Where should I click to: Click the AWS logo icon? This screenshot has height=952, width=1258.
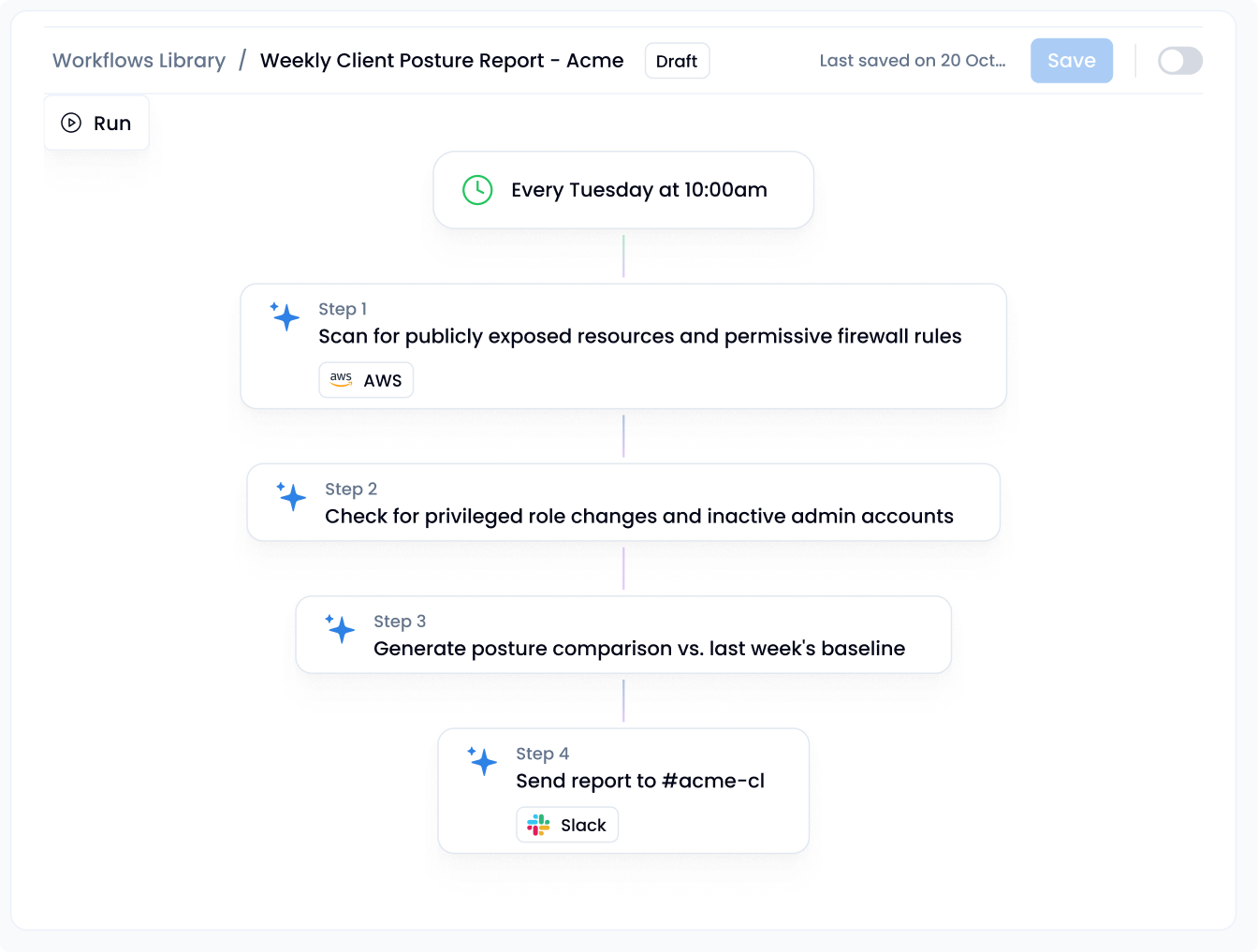click(341, 380)
